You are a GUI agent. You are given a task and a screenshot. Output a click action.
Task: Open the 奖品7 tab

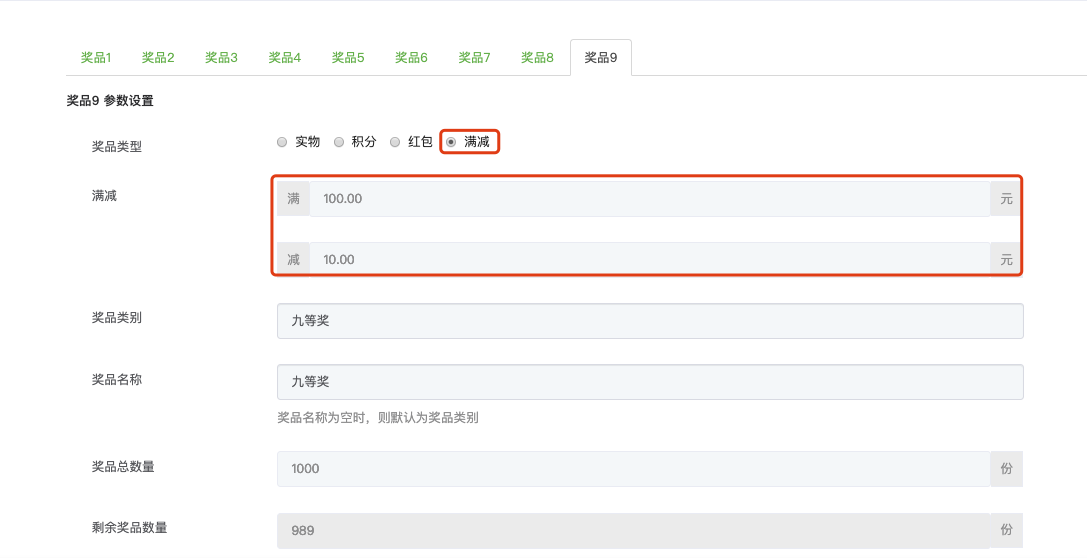tap(474, 58)
